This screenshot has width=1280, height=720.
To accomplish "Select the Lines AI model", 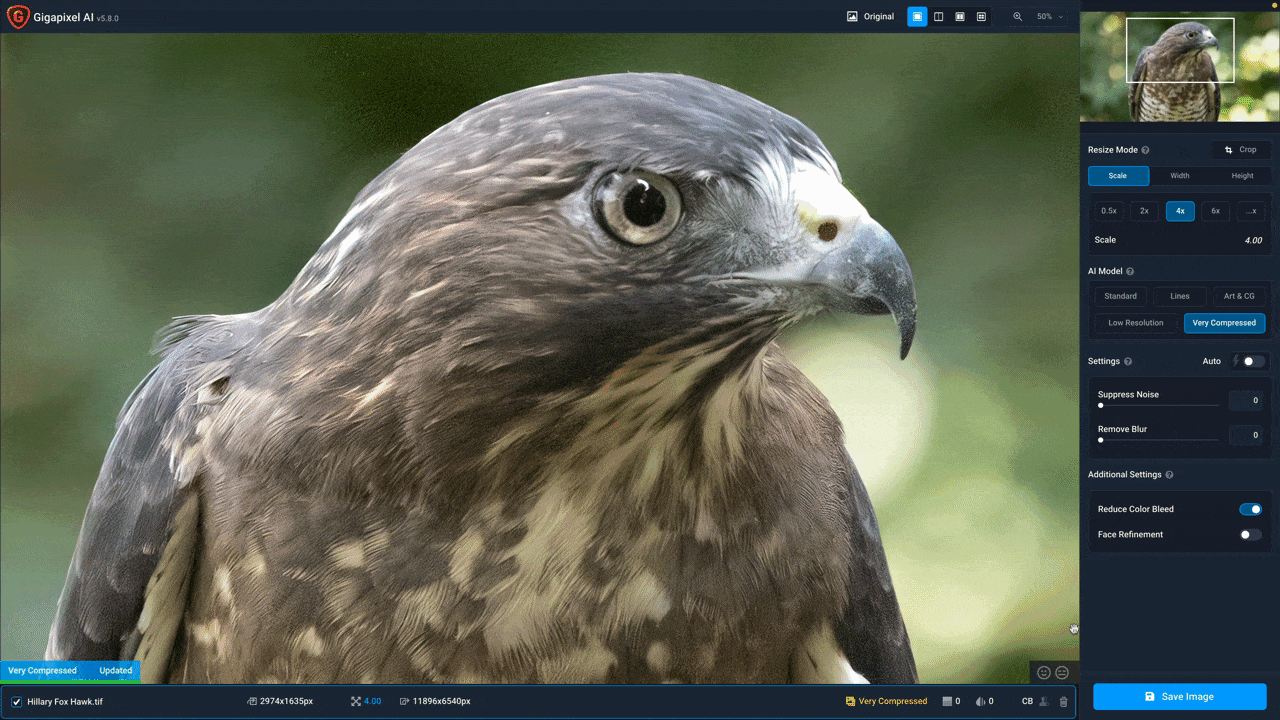I will tap(1180, 296).
